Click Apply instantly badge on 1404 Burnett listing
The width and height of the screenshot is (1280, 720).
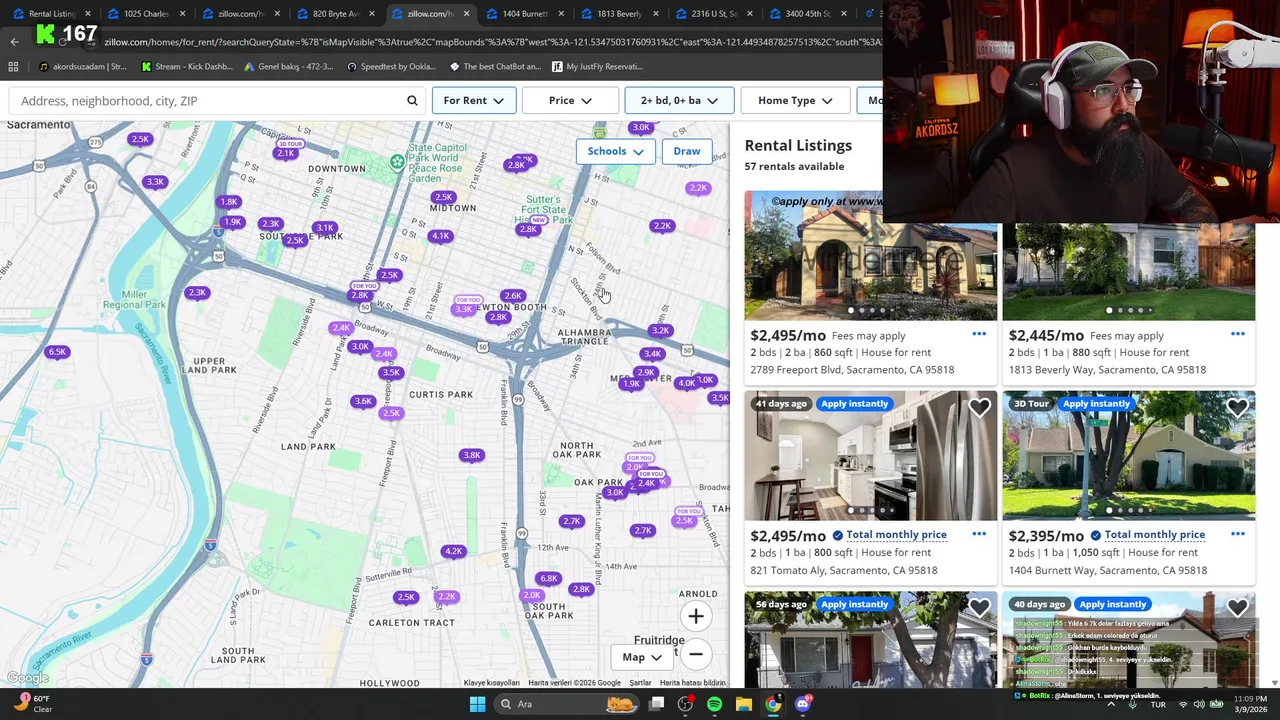(x=1096, y=404)
